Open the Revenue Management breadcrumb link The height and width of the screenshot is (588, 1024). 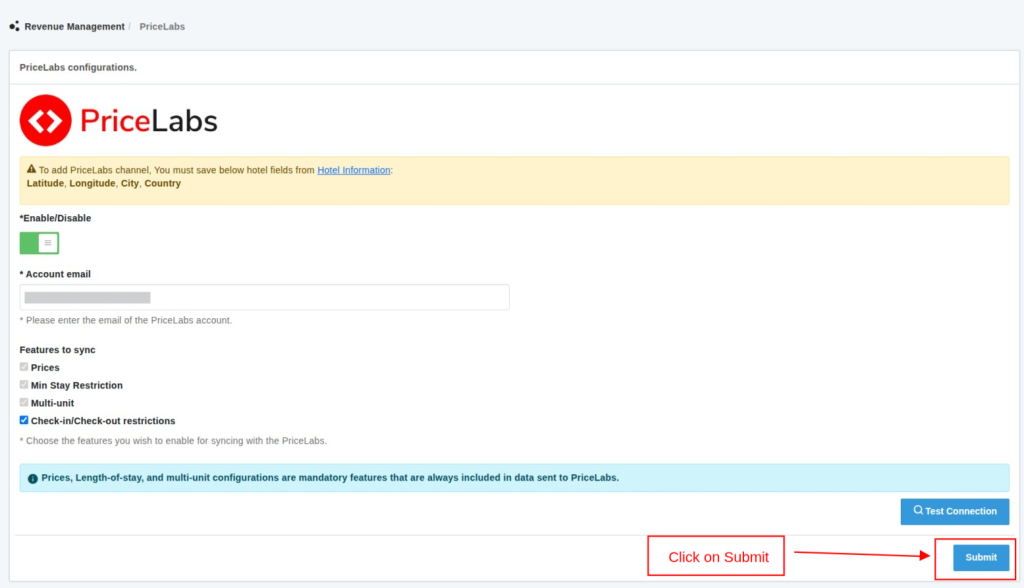point(74,27)
